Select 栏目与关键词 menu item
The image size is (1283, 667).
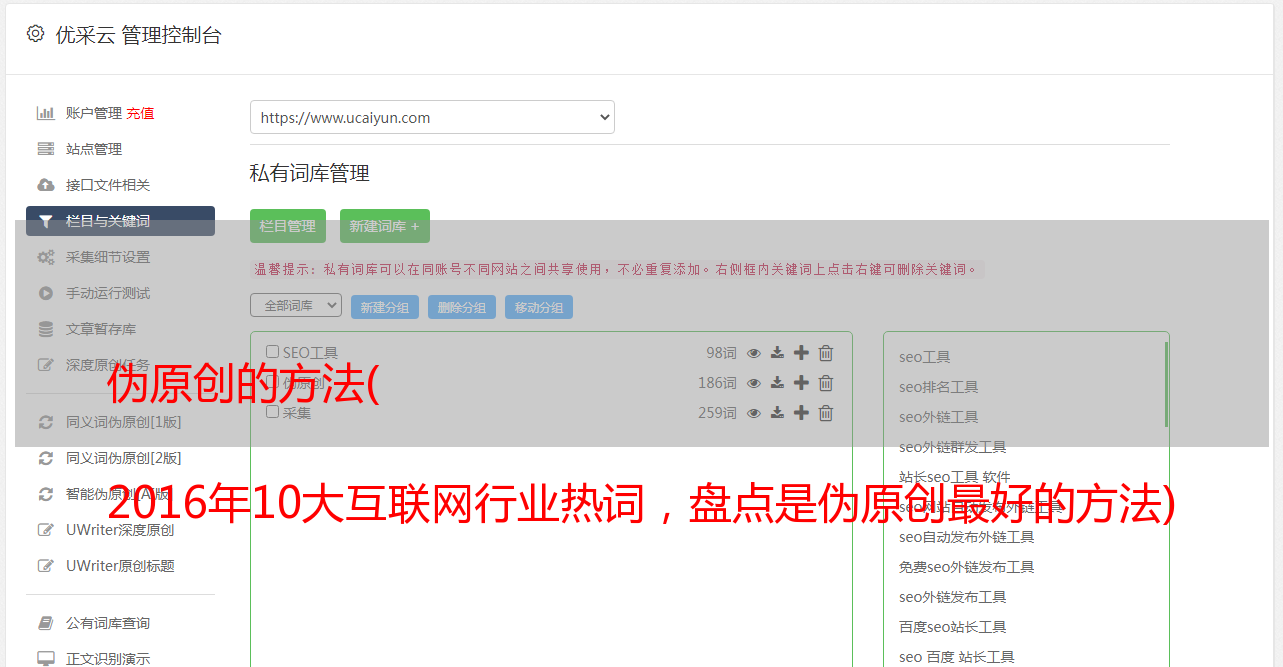pos(120,221)
